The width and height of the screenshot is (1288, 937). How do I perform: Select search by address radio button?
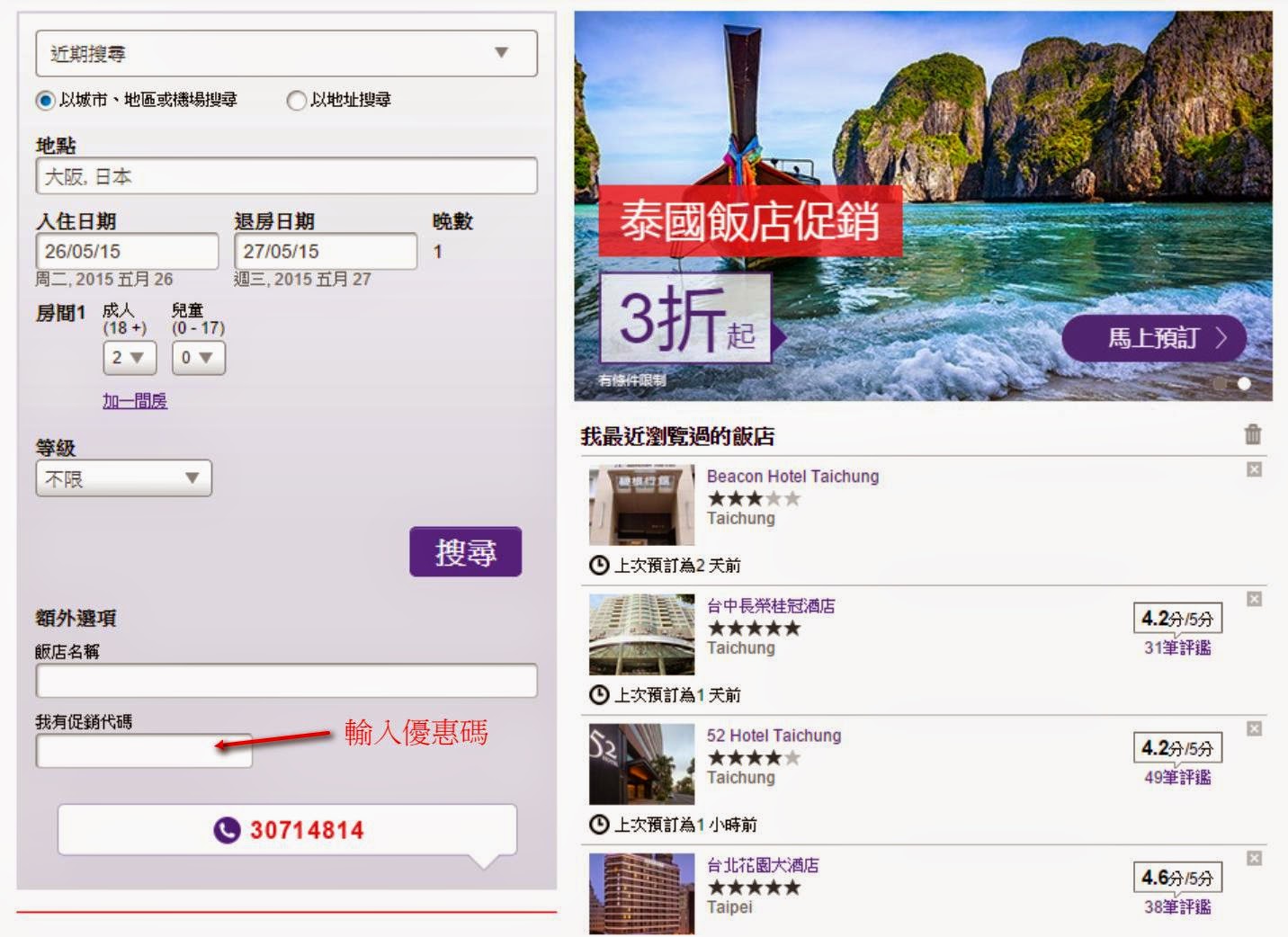point(296,101)
